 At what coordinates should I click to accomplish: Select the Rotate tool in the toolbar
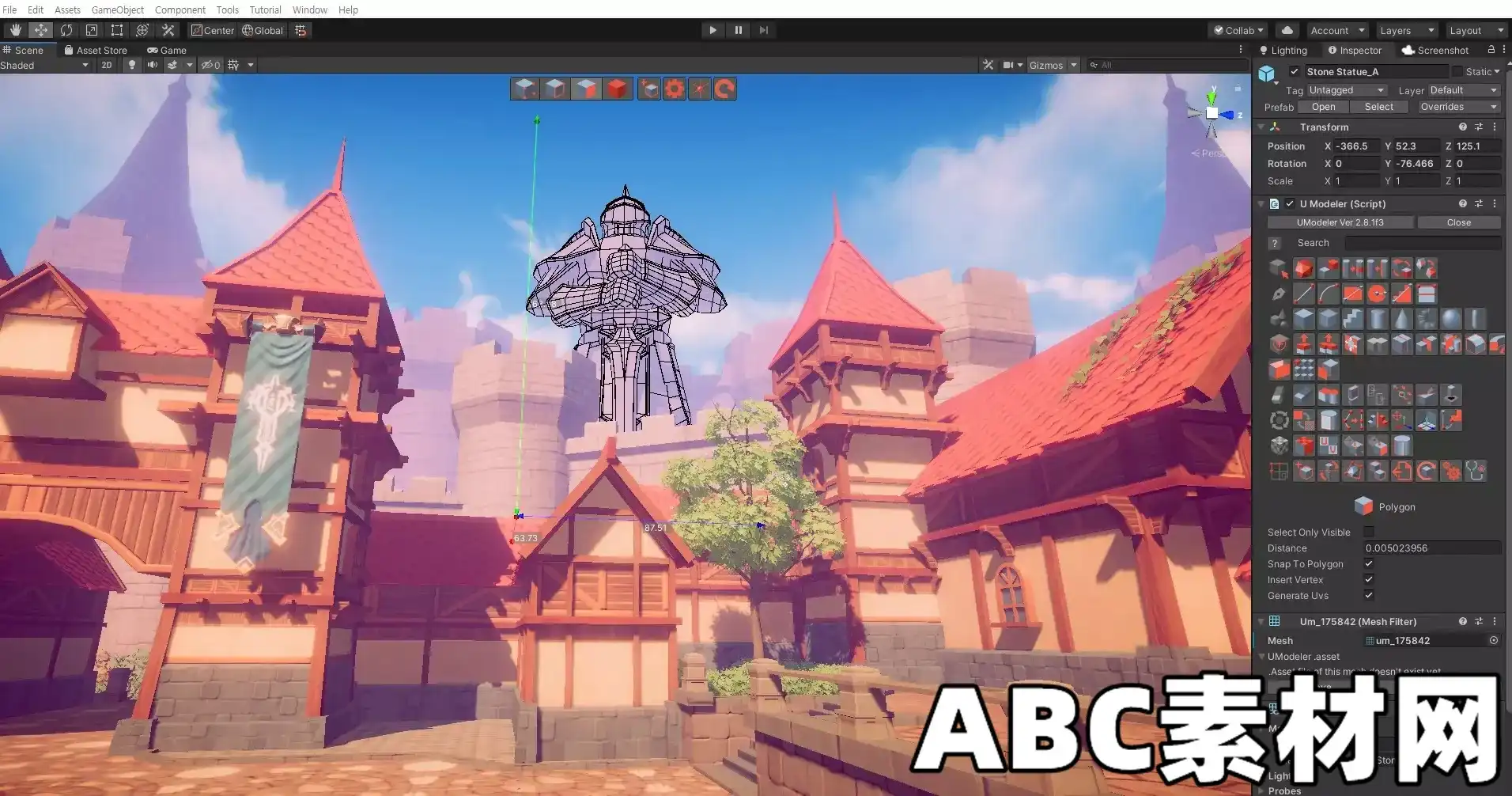[x=66, y=30]
